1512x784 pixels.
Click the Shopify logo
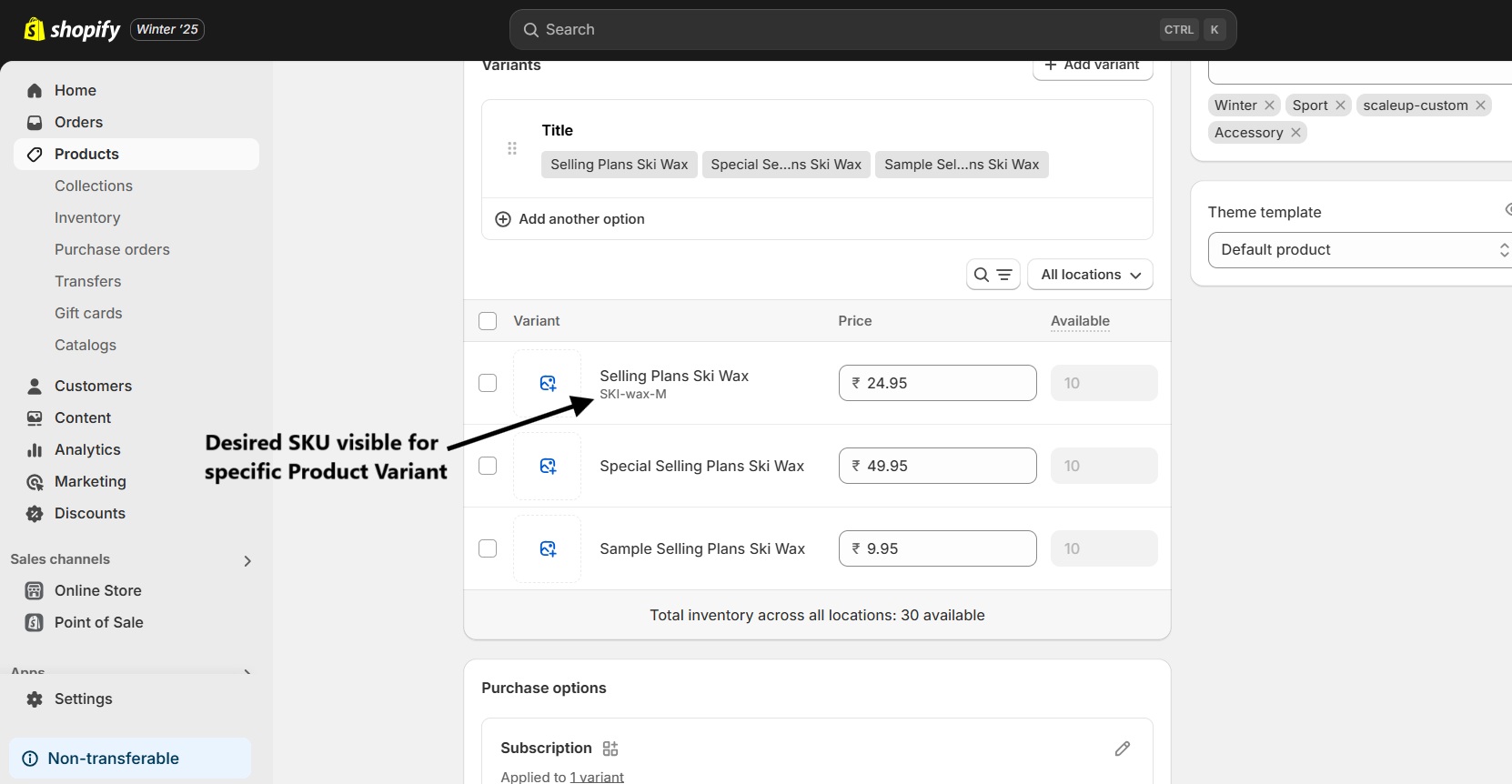[x=72, y=29]
